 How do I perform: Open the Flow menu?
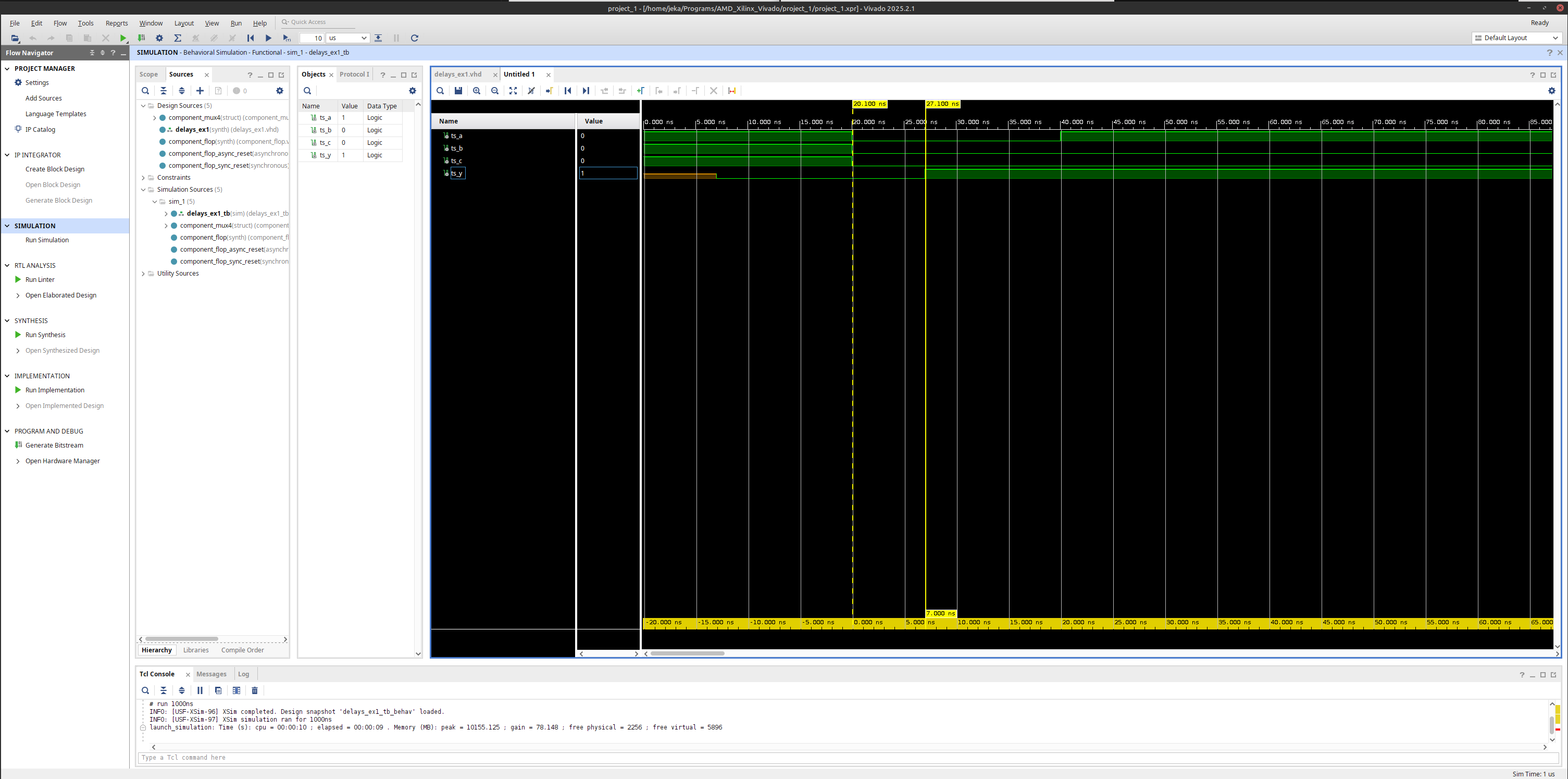(x=60, y=23)
